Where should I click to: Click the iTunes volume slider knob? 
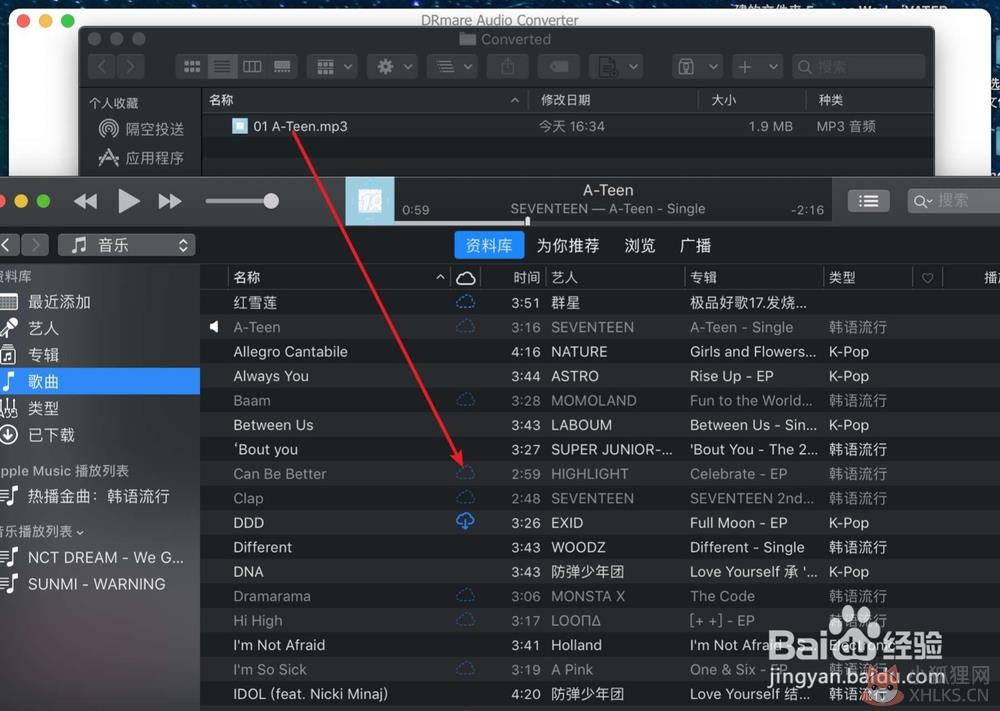(271, 201)
